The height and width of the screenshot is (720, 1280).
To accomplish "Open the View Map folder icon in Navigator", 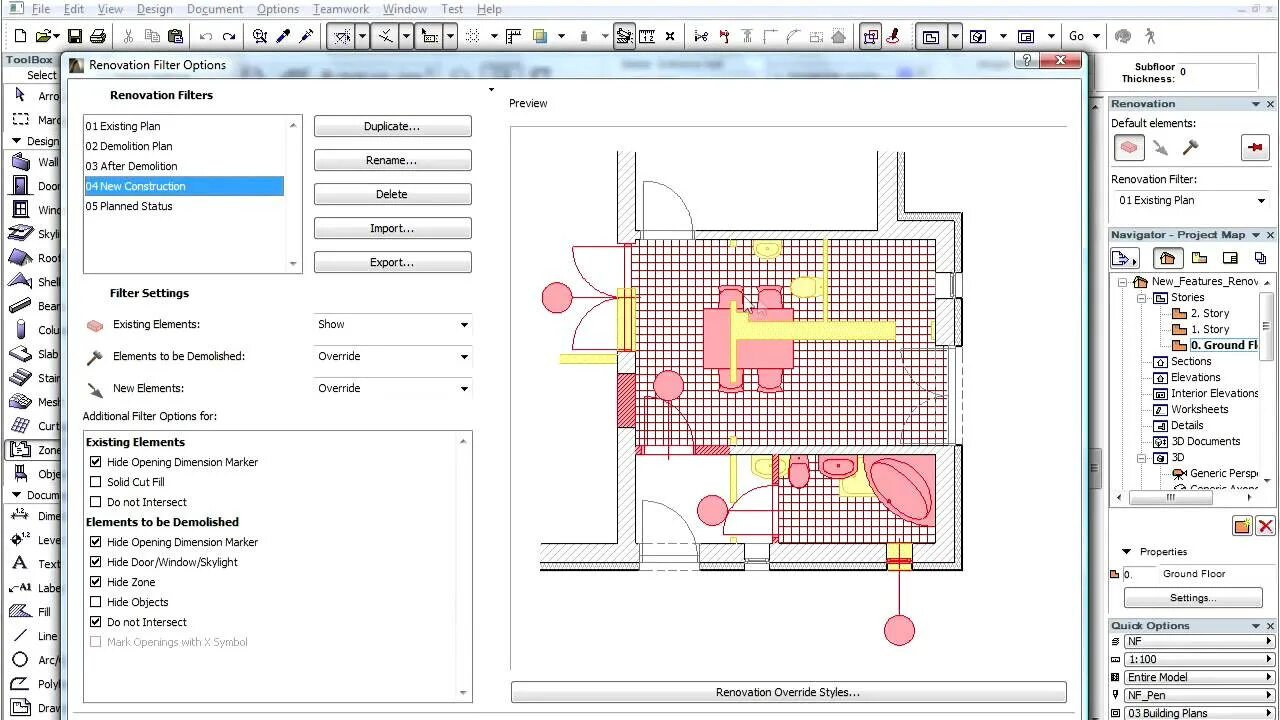I will point(1199,258).
